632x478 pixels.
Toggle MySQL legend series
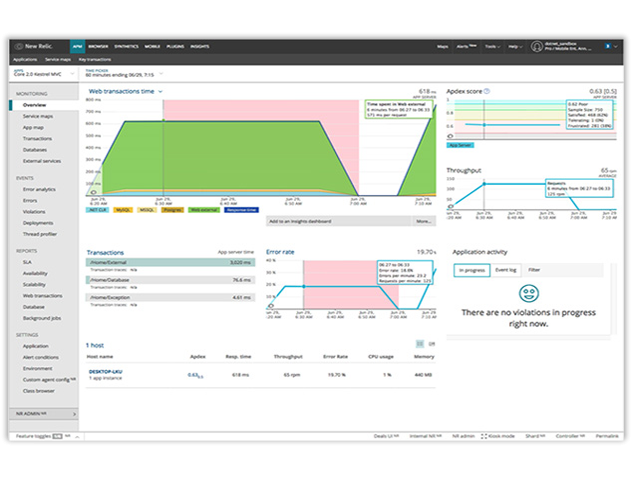click(x=123, y=210)
